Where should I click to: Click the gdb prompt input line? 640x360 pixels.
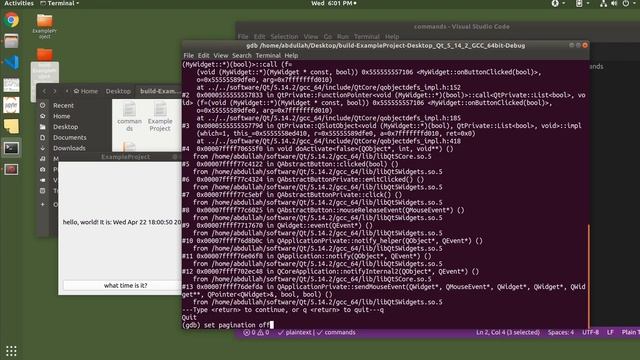point(228,325)
